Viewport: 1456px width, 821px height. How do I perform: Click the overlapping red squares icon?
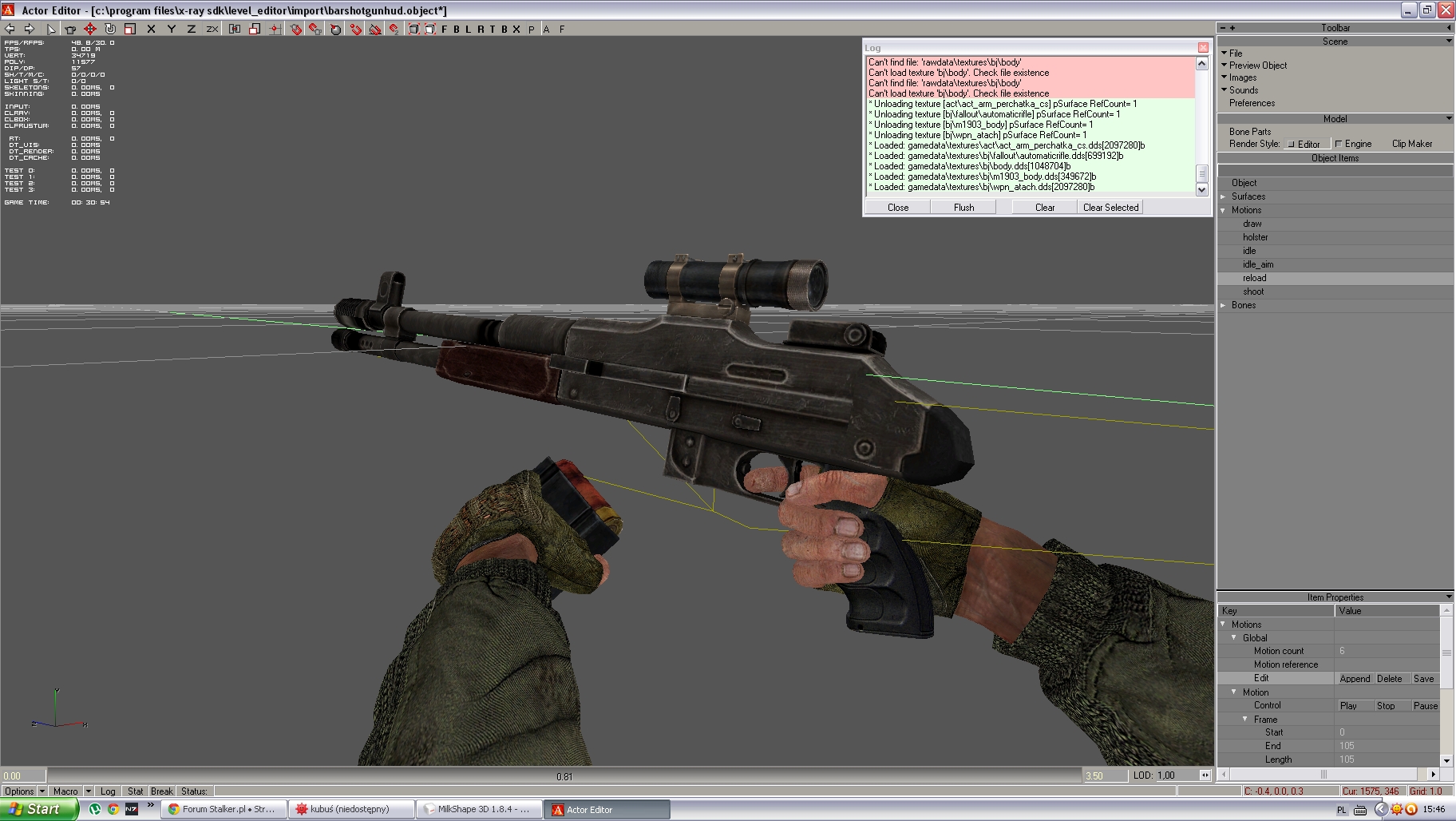255,29
